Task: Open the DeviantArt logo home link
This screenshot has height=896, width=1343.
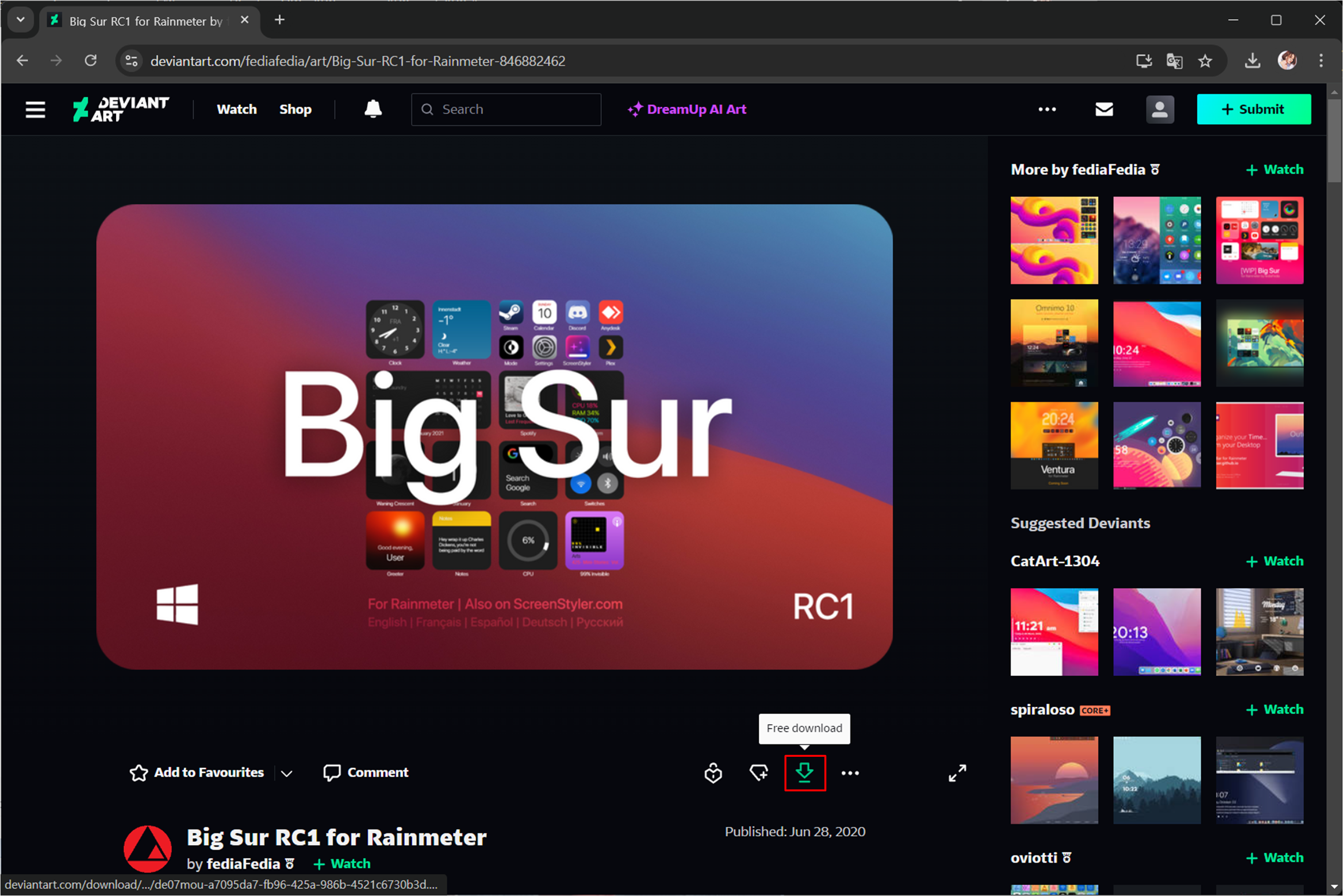Action: tap(121, 109)
